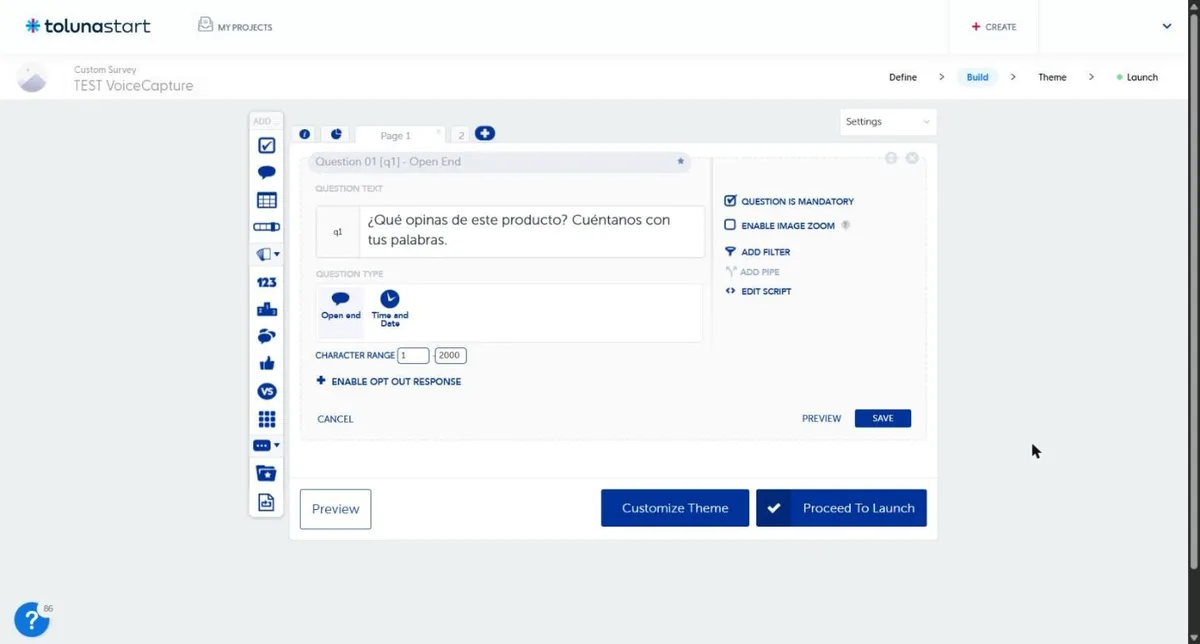The image size is (1200, 644).
Task: Cancel question editing
Action: (x=335, y=419)
